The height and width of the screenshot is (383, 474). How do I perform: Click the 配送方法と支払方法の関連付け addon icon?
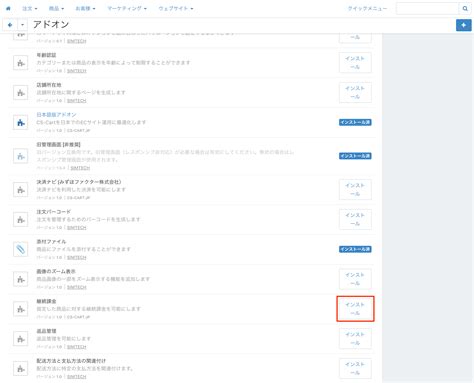pyautogui.click(x=21, y=369)
